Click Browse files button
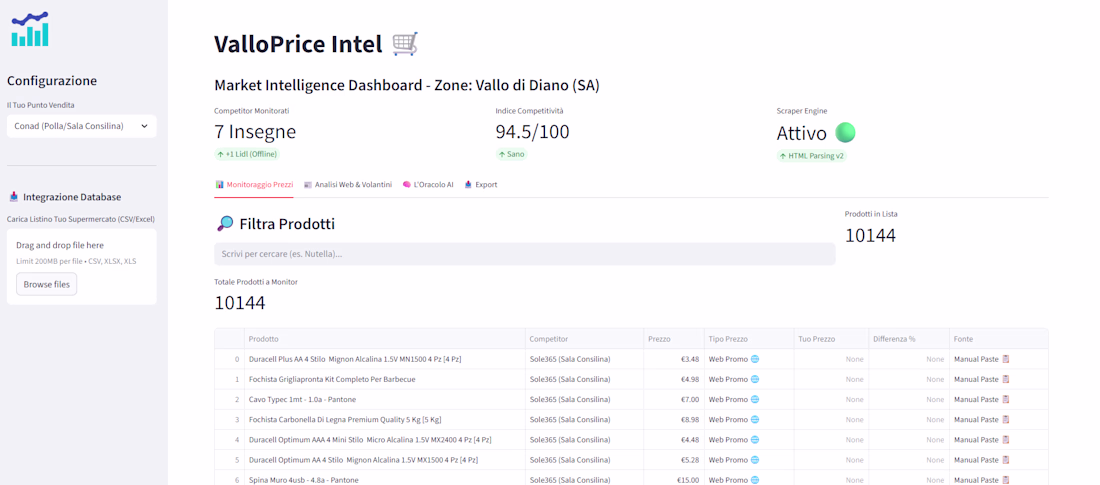 coord(46,284)
